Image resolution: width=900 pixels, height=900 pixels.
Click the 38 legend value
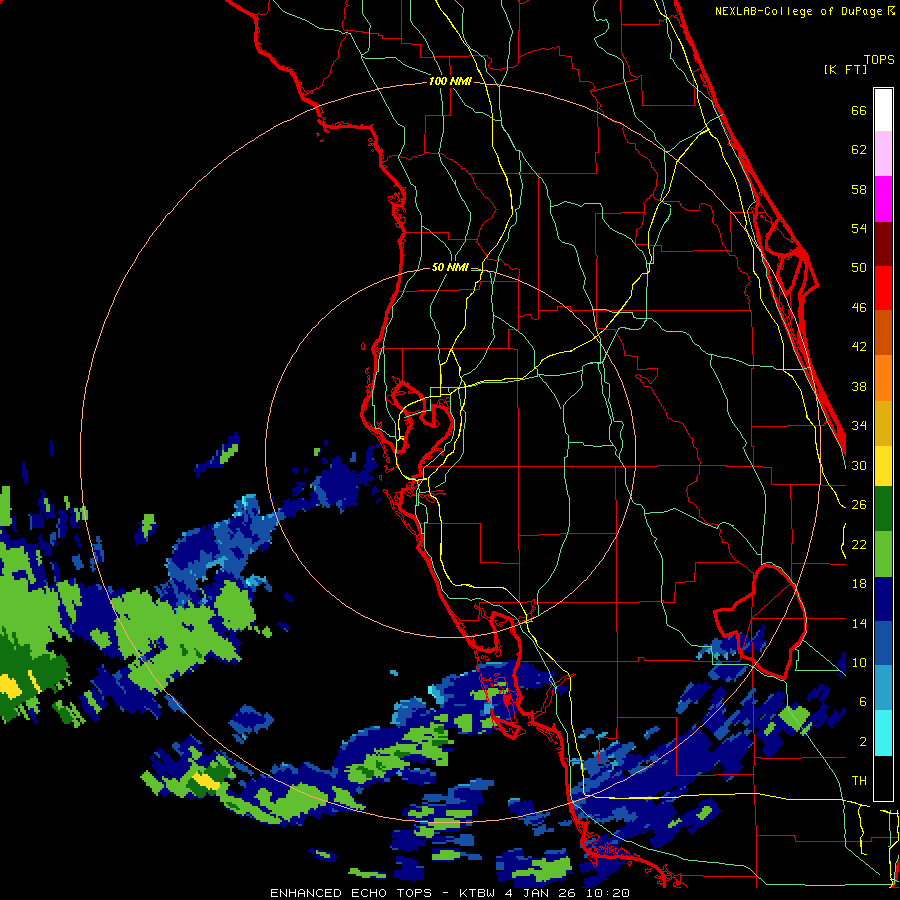859,386
